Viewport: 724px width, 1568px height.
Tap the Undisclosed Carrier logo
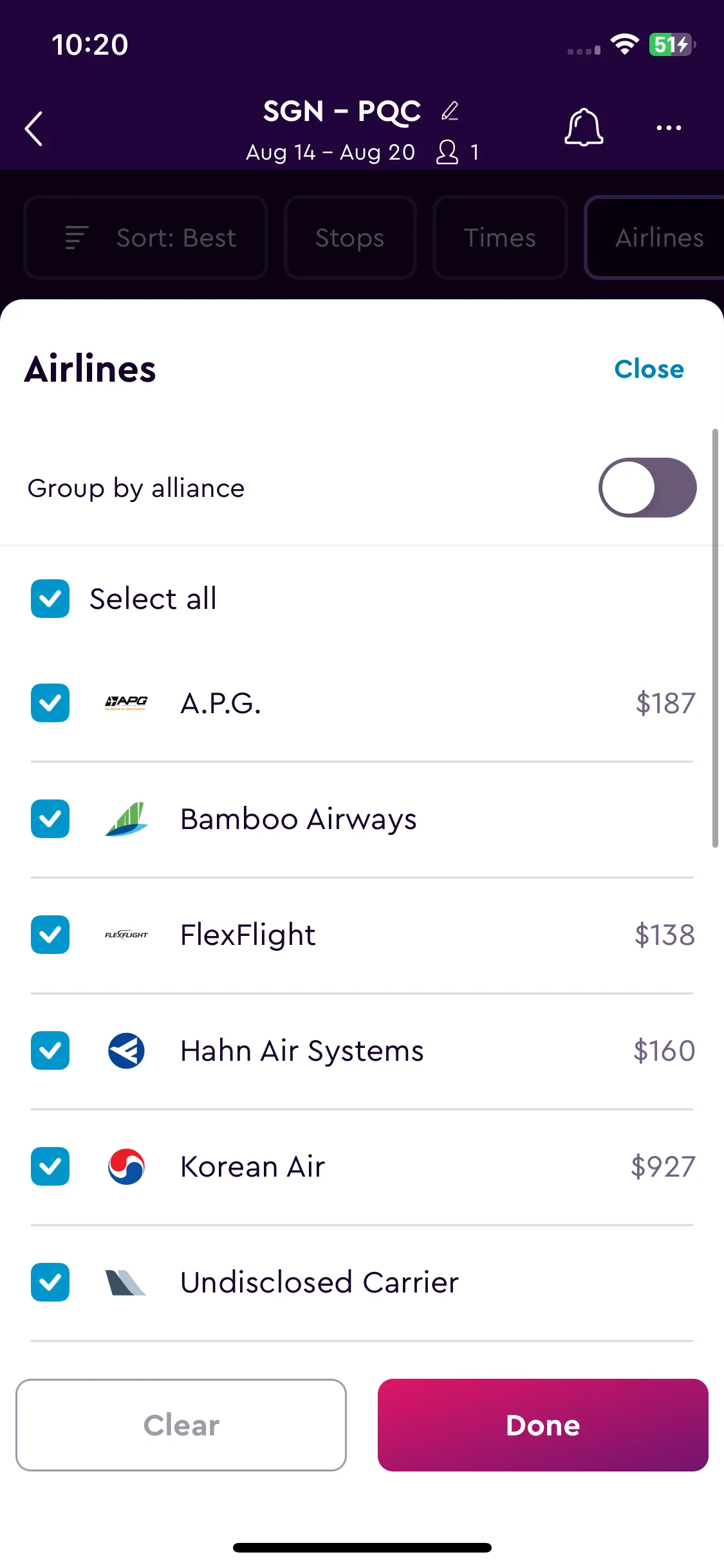126,1282
